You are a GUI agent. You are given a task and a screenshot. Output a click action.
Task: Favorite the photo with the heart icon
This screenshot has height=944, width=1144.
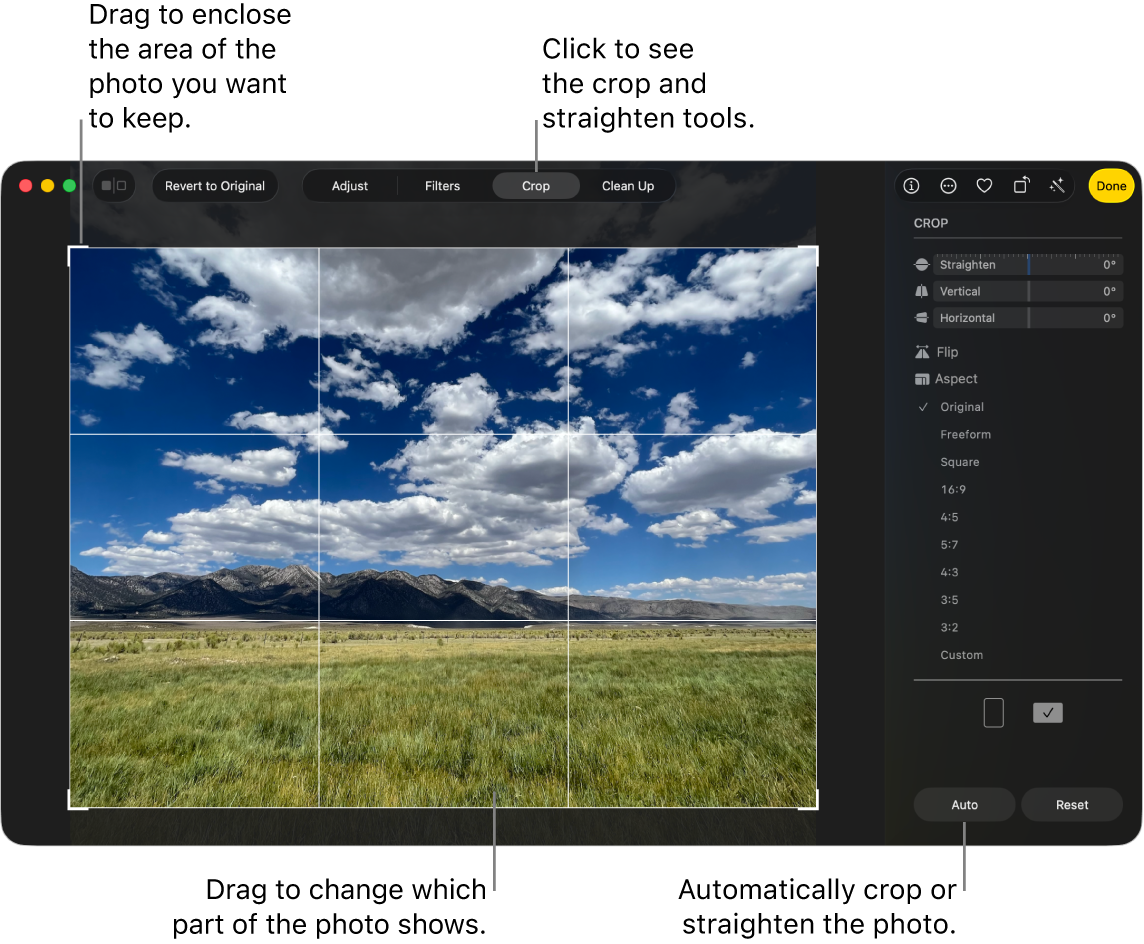[984, 185]
